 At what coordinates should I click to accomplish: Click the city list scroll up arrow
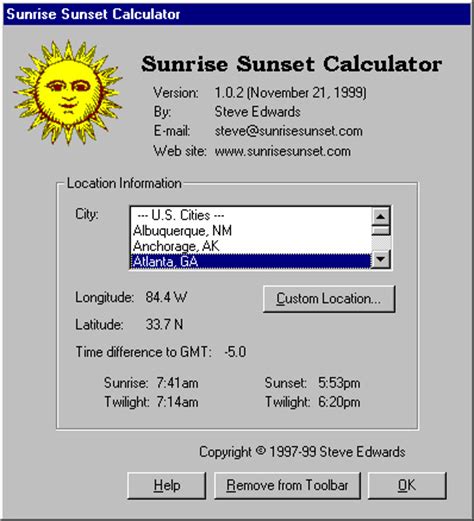380,217
